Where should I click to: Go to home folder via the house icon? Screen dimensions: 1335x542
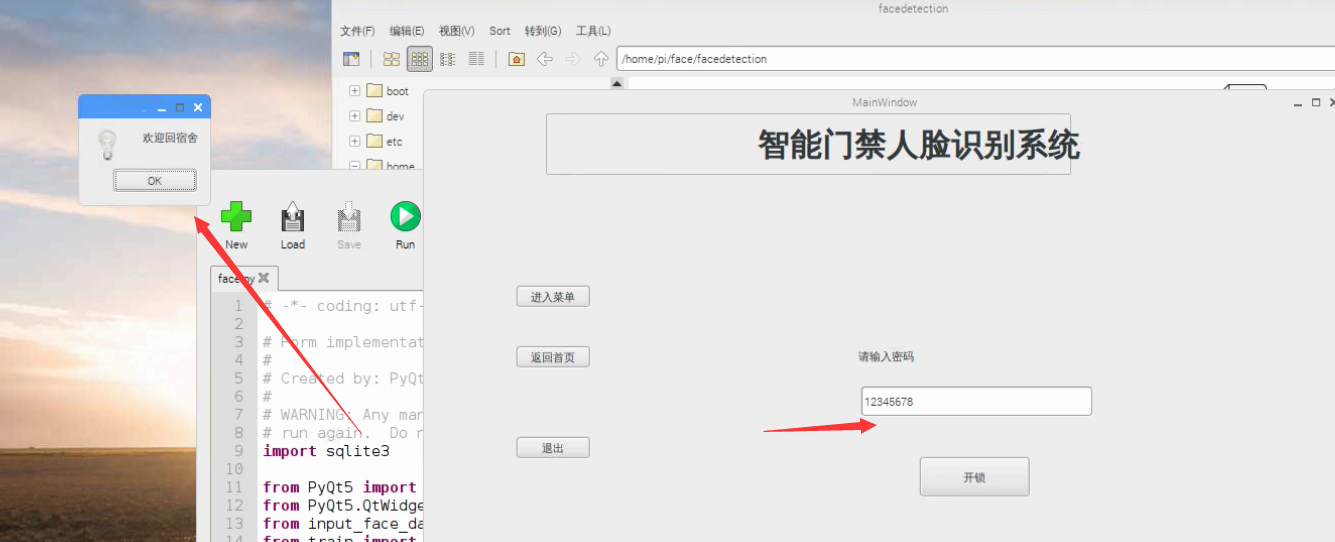point(516,59)
